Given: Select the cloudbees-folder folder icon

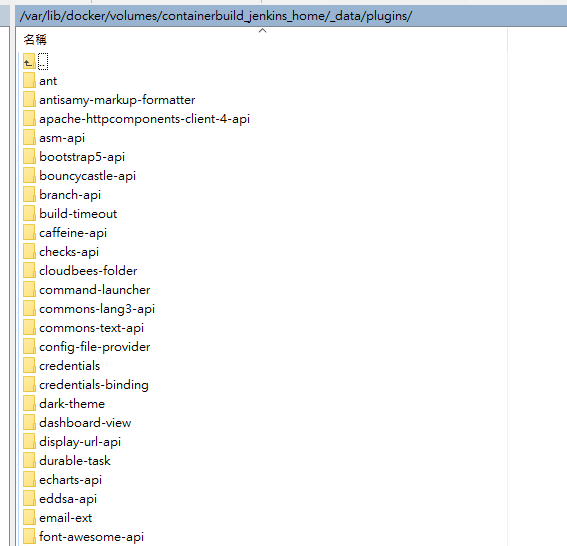Looking at the screenshot, I should coord(29,270).
